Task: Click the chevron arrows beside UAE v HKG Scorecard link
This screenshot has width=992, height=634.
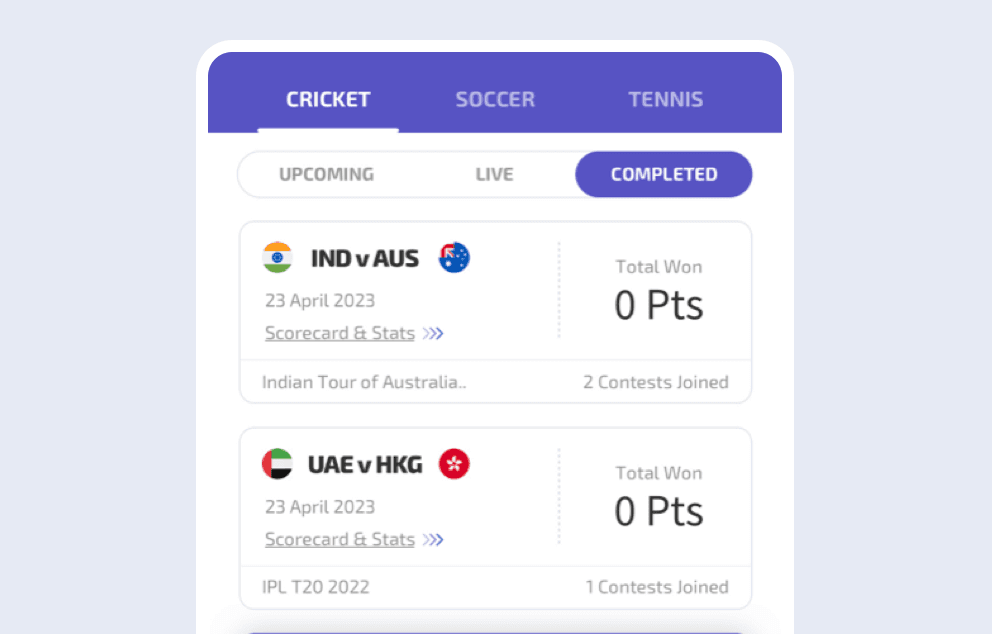Action: 433,539
